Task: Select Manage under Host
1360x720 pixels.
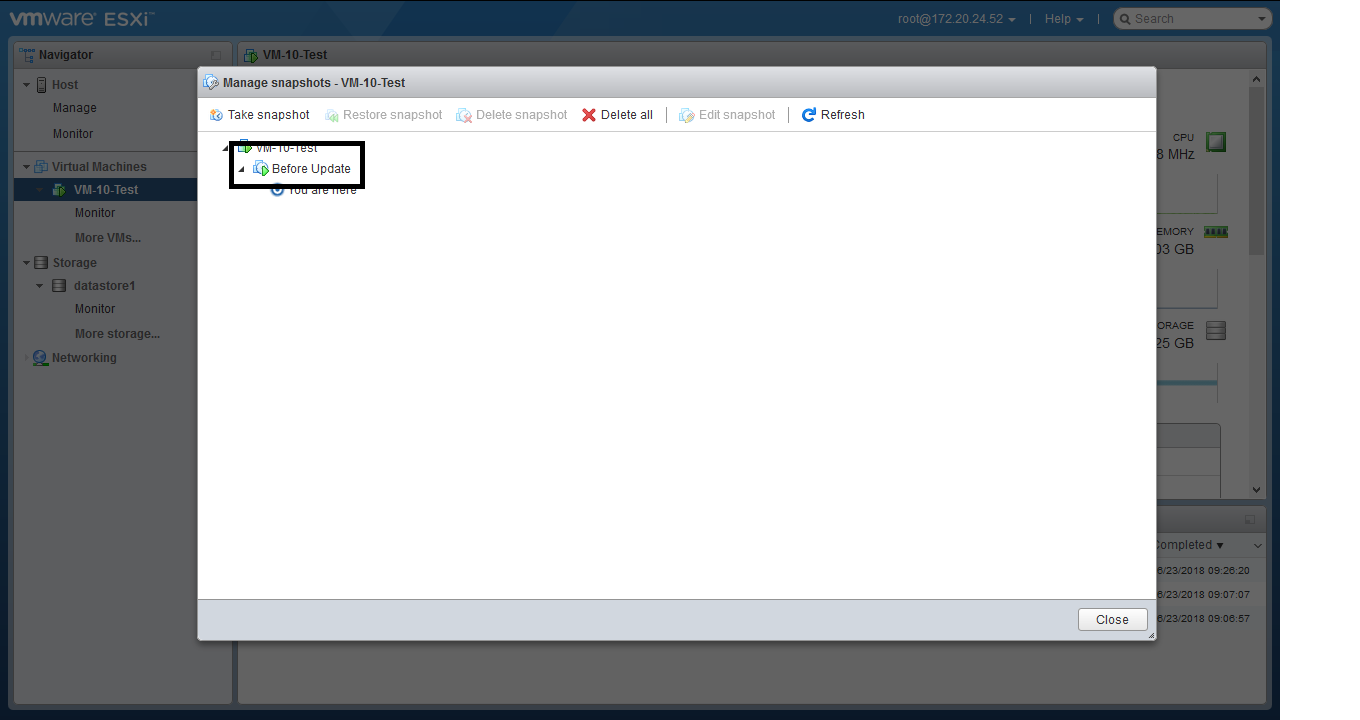Action: [75, 108]
